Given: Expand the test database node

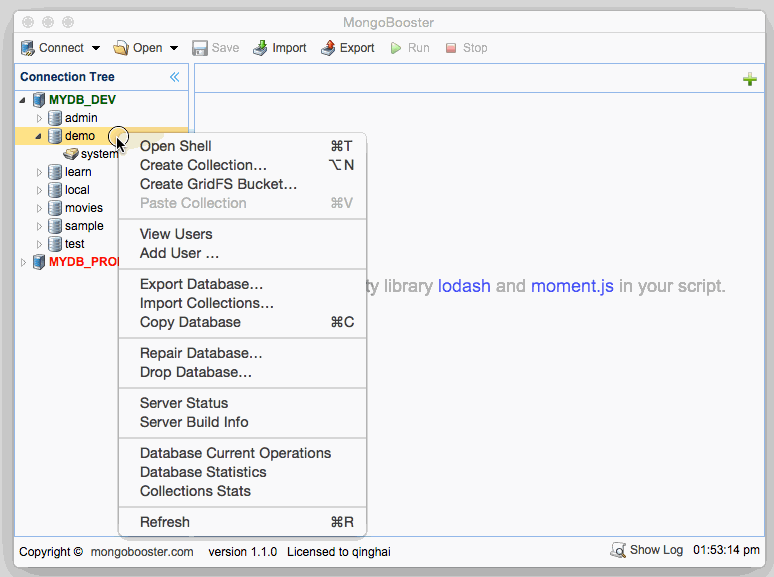Looking at the screenshot, I should (39, 244).
